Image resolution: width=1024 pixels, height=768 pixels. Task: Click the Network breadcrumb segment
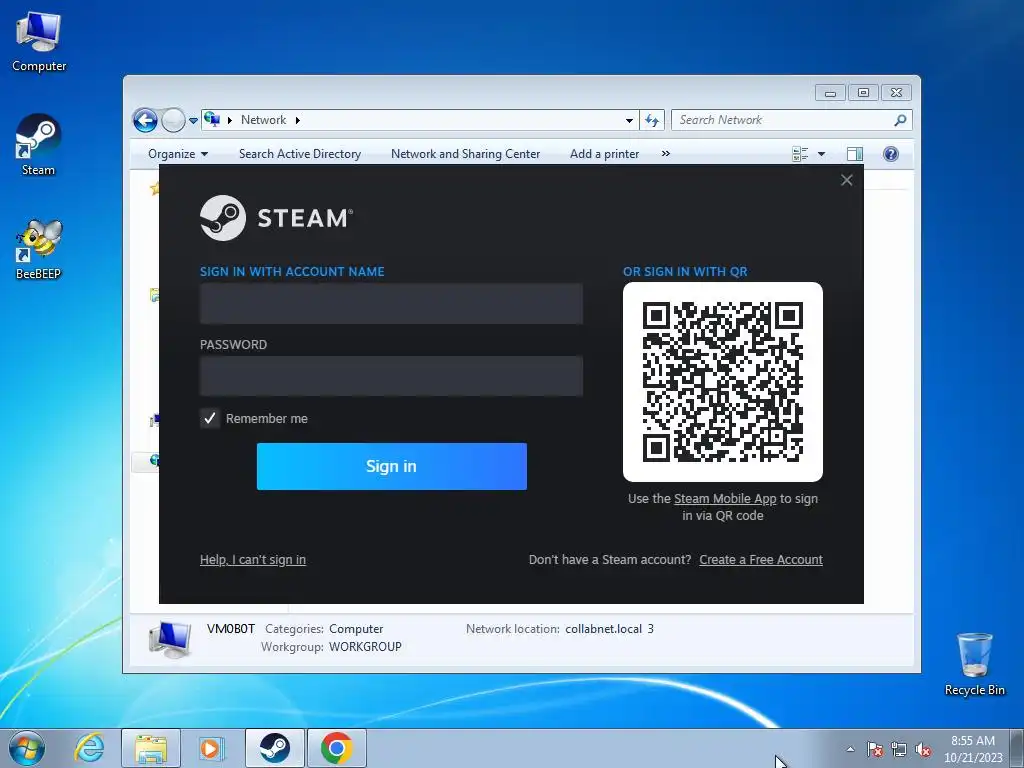[263, 120]
